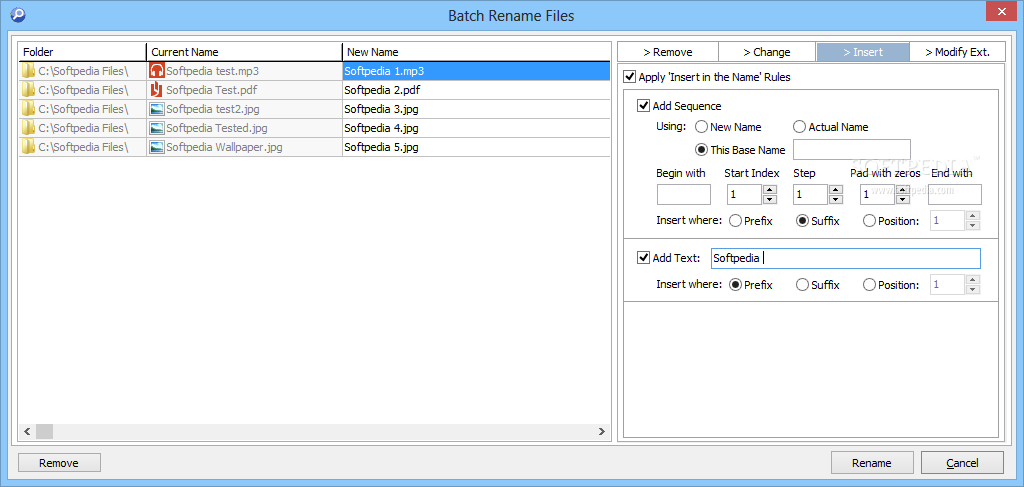Decrease the Start Index value
1024x487 pixels.
[770, 199]
